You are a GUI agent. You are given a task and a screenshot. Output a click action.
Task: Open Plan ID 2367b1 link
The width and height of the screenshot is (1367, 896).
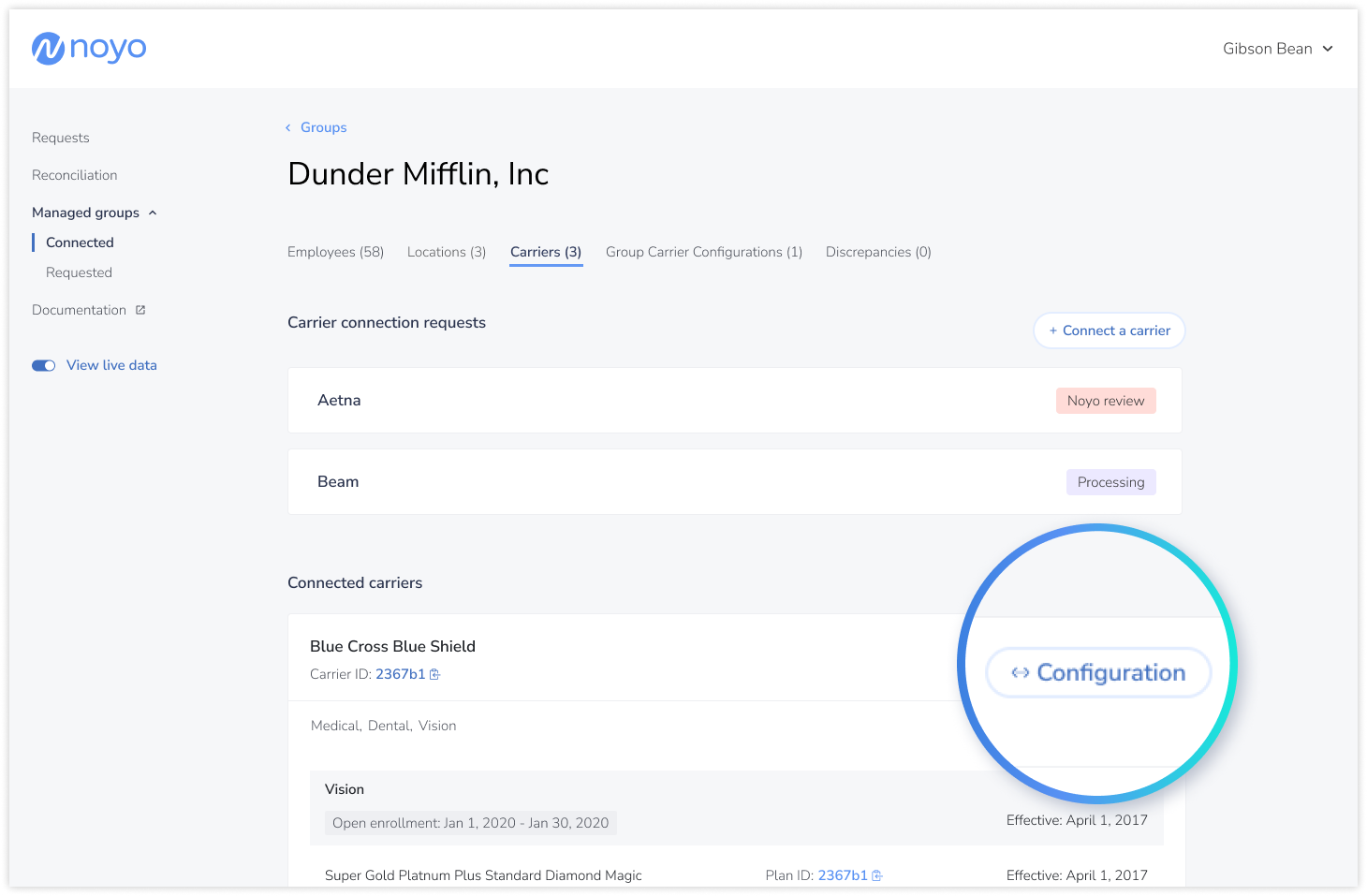point(843,875)
